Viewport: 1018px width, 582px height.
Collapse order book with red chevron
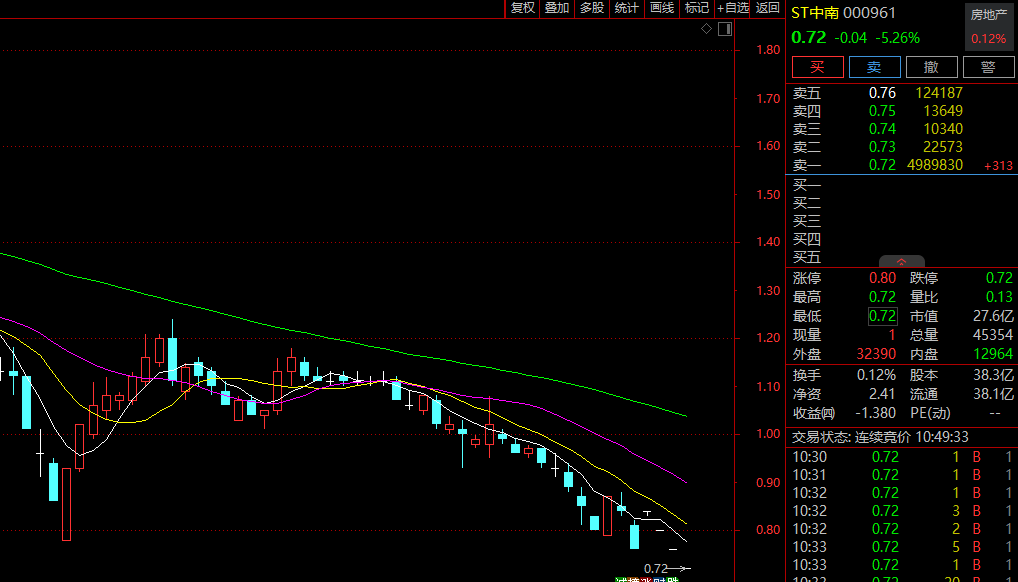tap(901, 262)
